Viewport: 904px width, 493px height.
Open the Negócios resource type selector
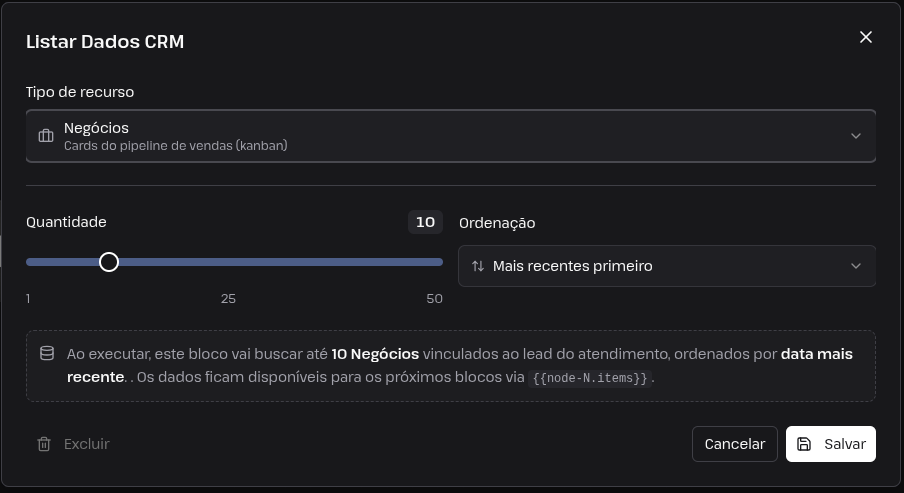451,136
